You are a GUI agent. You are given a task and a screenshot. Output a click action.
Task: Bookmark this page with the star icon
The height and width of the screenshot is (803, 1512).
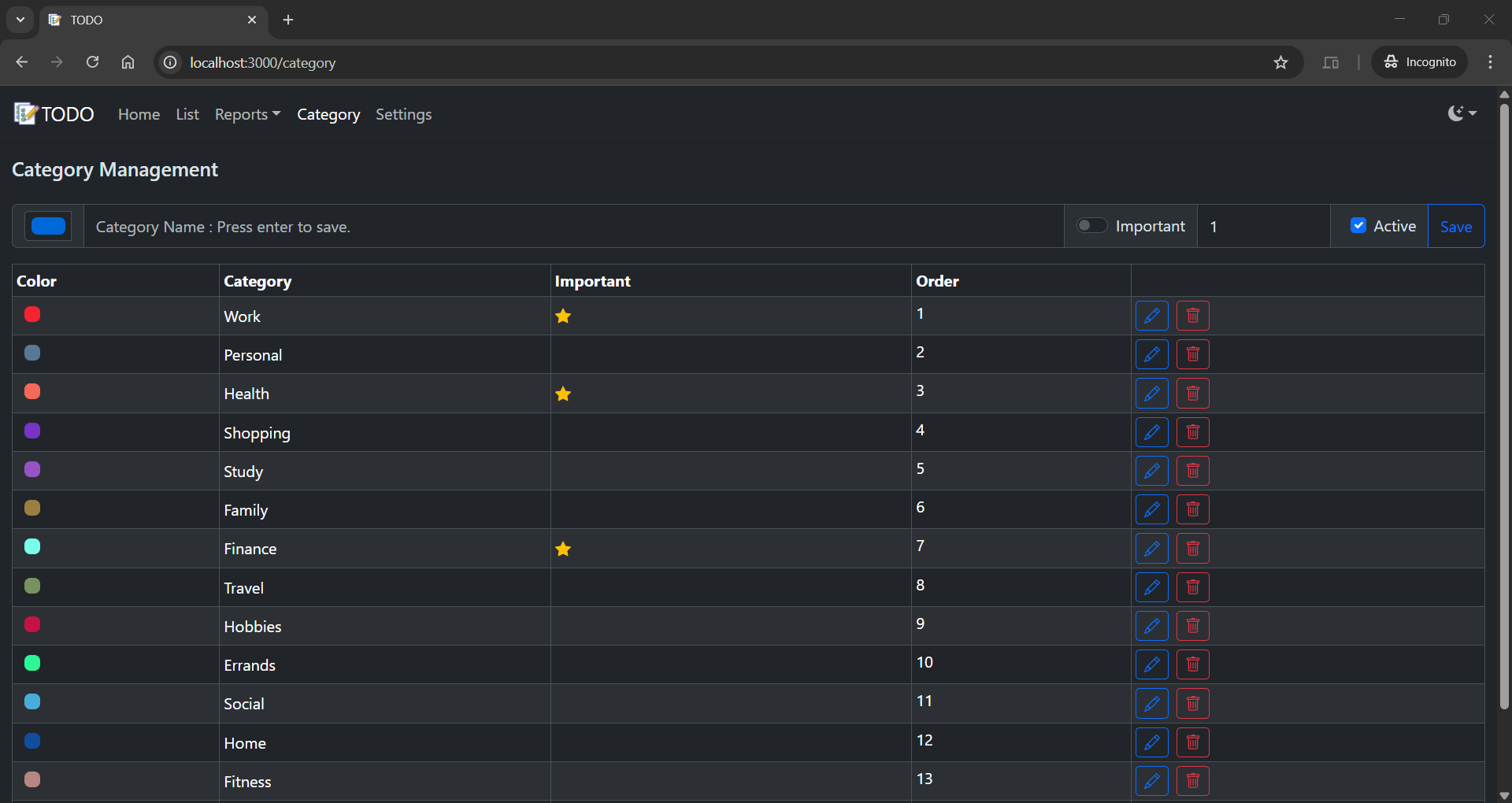[1280, 62]
